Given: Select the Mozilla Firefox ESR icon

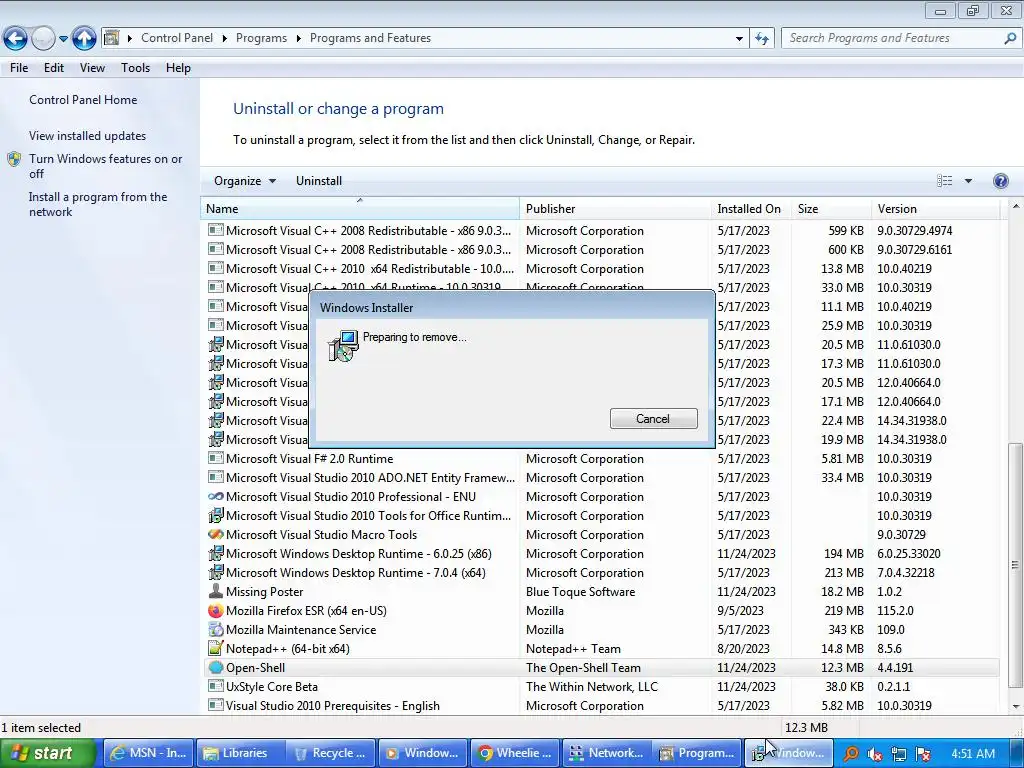Looking at the screenshot, I should click(216, 611).
